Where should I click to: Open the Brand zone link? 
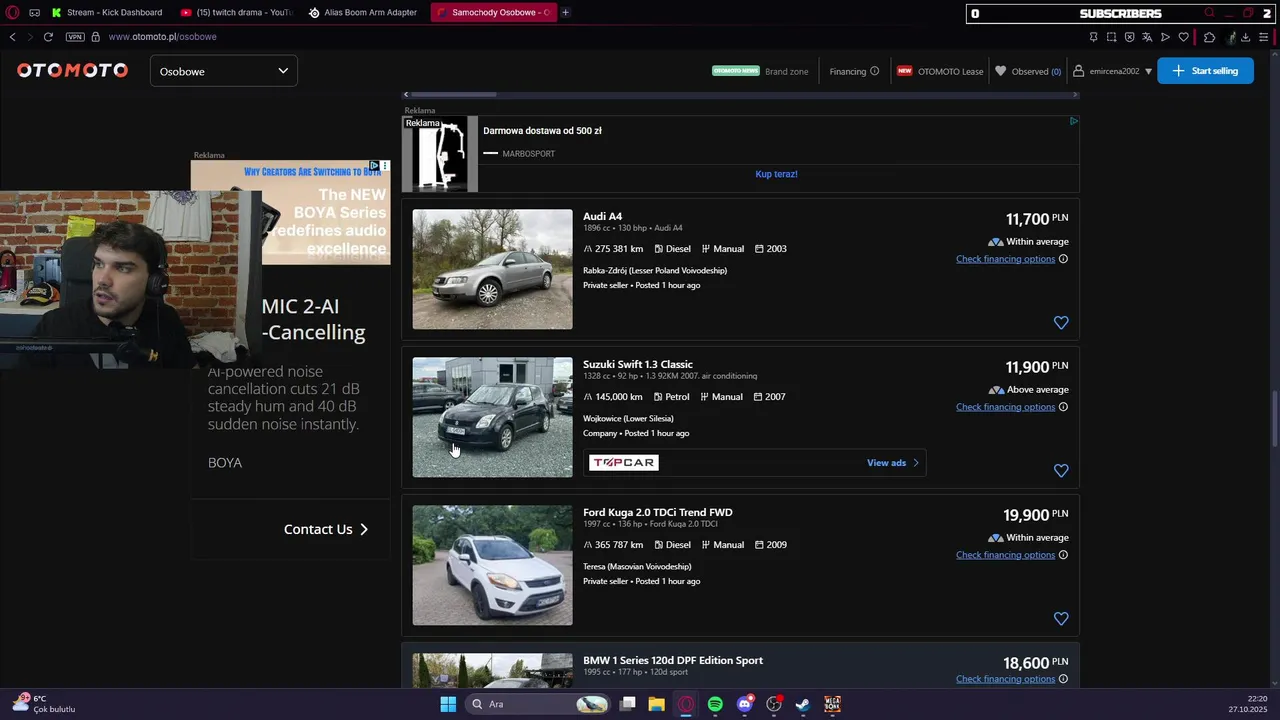pos(787,72)
